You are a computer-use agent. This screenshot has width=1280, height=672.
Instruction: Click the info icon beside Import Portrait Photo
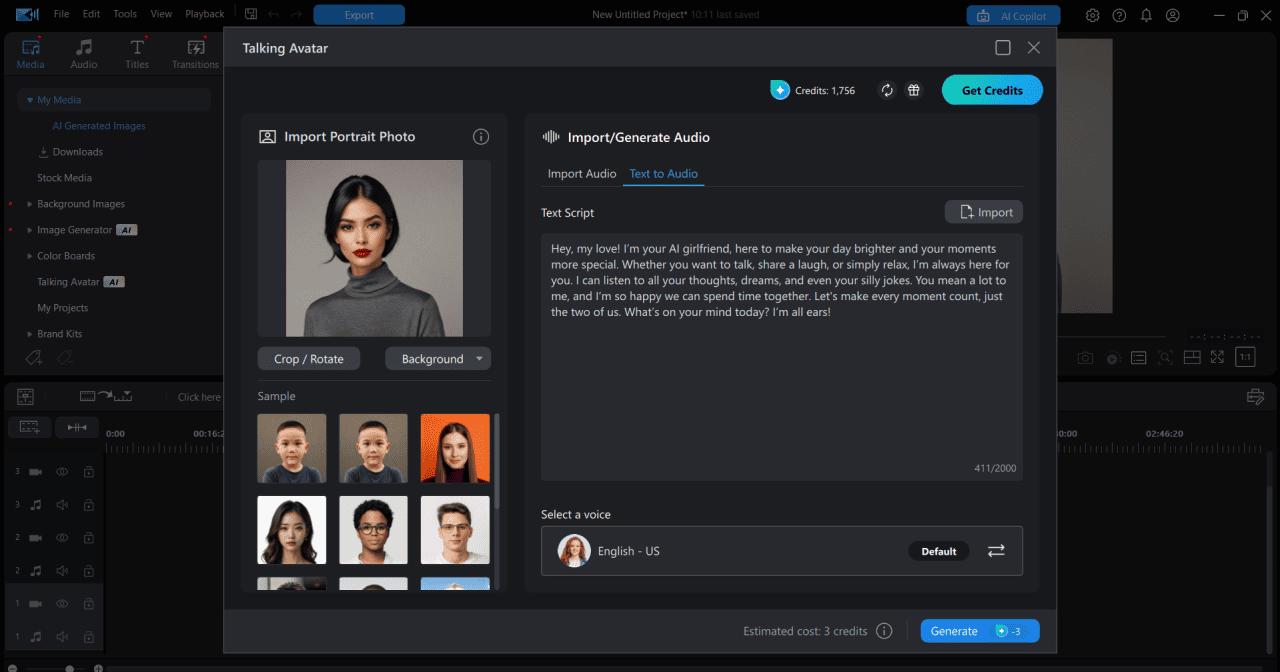point(481,136)
